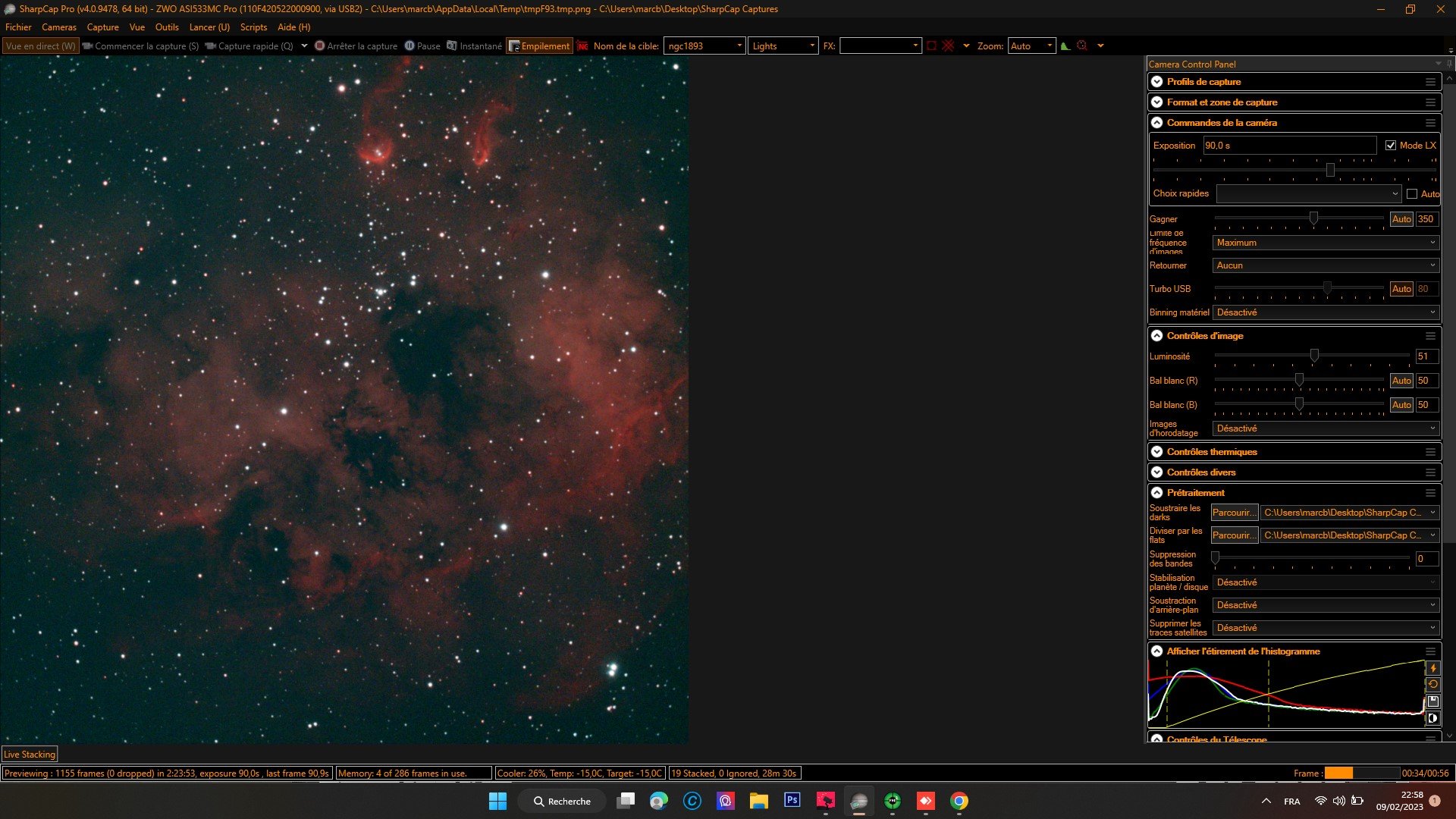Open Google Chrome from the taskbar
1456x819 pixels.
[x=959, y=801]
